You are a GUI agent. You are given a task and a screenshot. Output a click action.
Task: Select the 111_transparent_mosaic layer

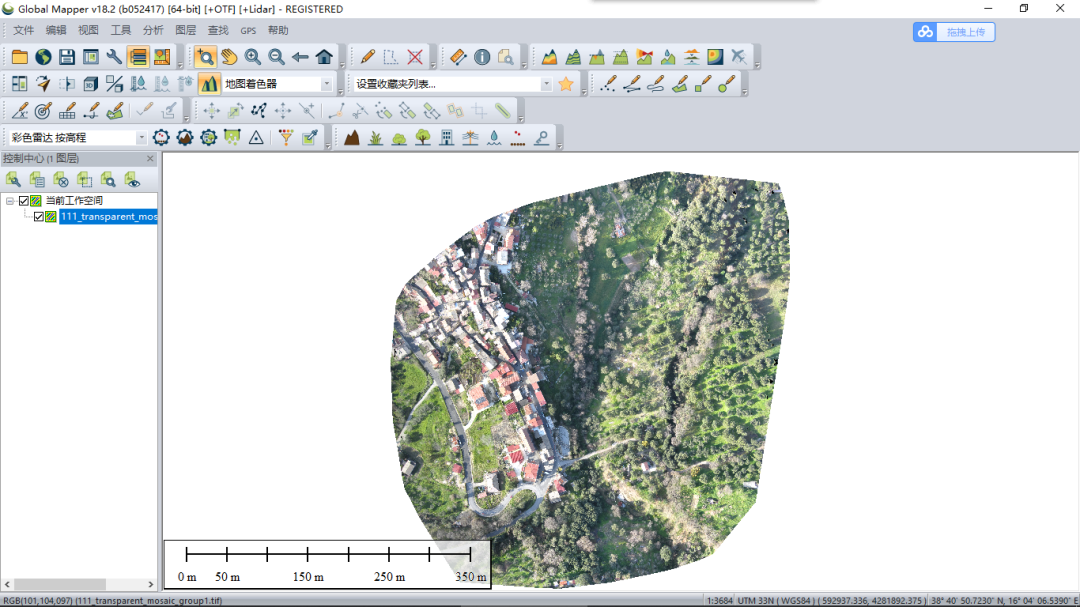click(108, 216)
